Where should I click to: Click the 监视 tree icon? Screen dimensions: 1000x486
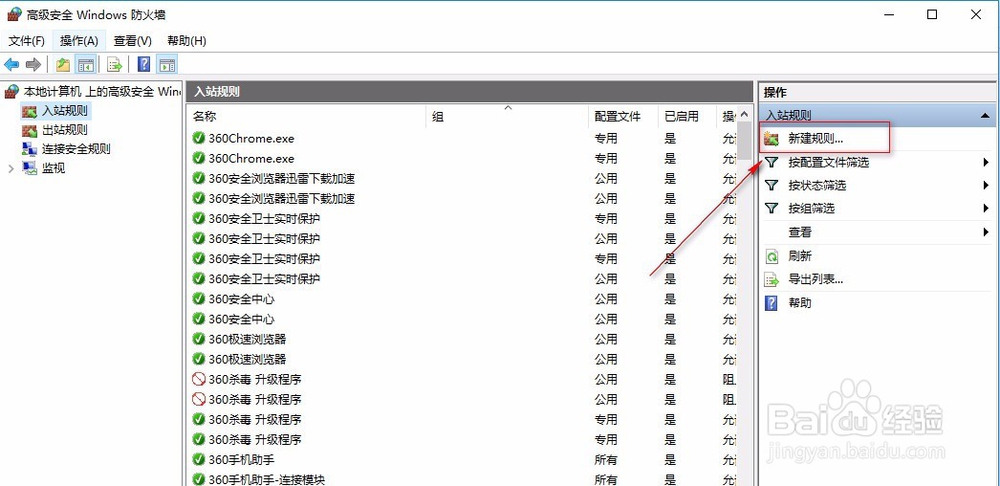pyautogui.click(x=29, y=168)
